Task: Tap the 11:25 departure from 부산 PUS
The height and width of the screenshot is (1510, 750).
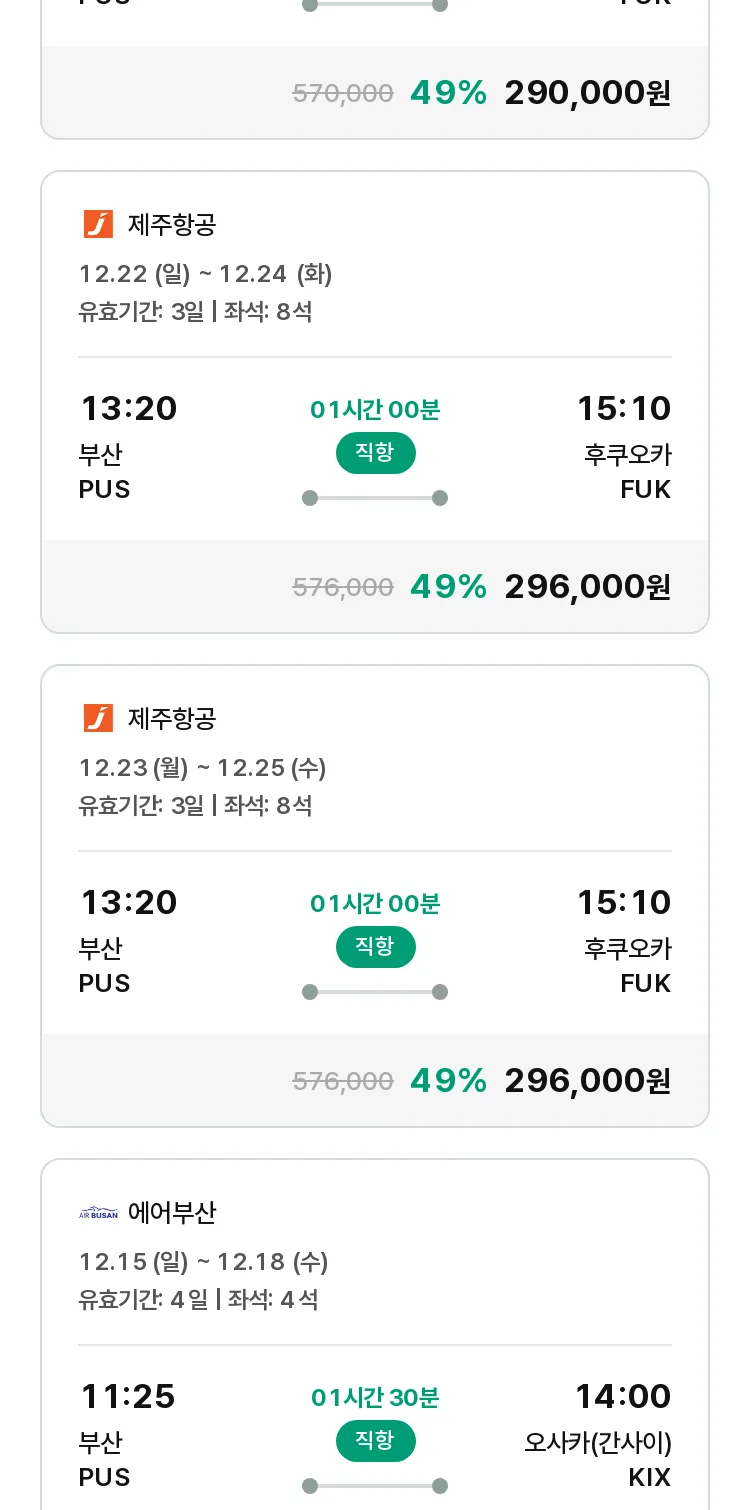Action: pyautogui.click(x=127, y=1396)
